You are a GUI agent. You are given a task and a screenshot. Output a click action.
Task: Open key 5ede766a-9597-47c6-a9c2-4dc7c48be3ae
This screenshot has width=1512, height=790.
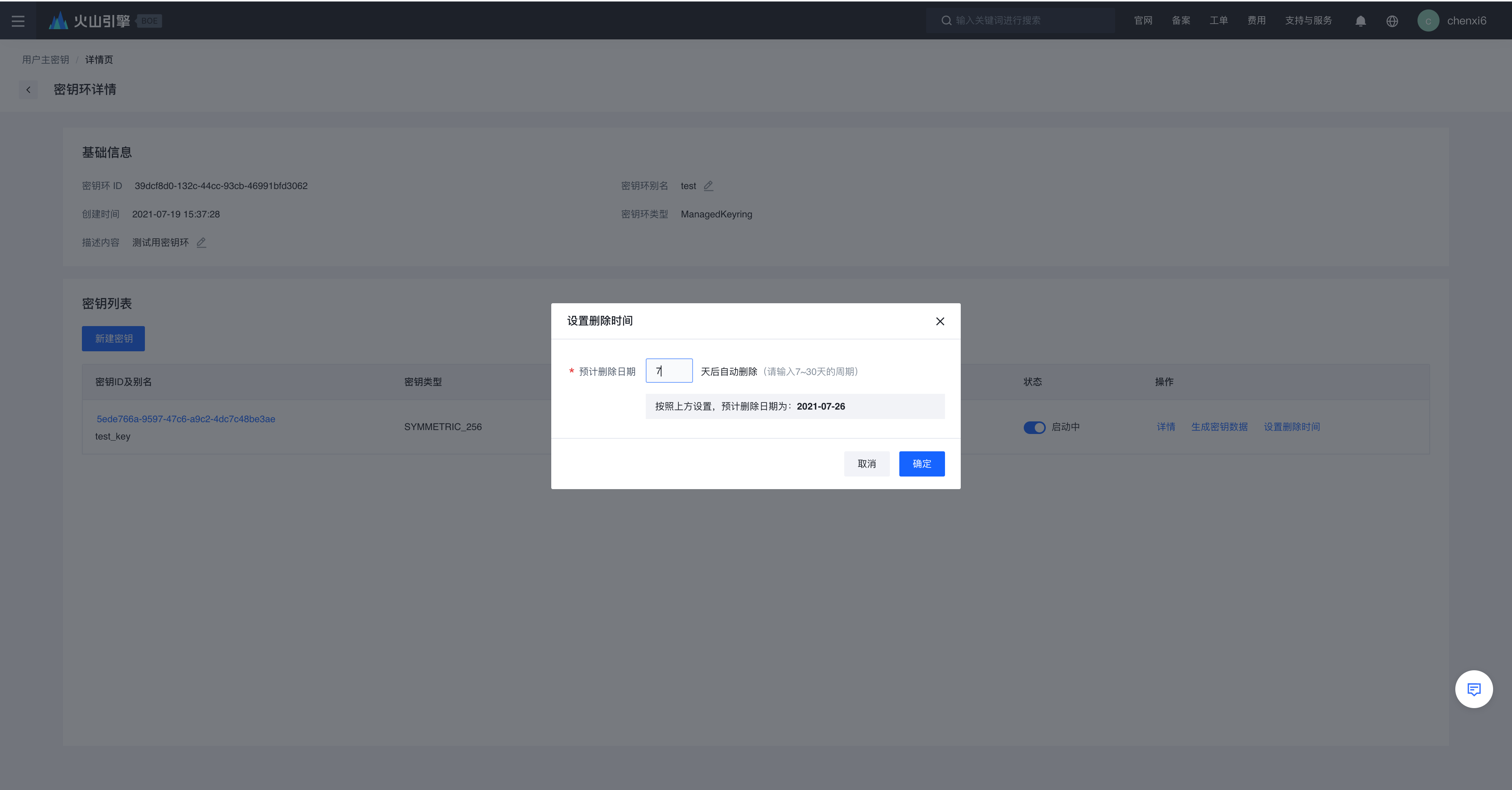[186, 419]
